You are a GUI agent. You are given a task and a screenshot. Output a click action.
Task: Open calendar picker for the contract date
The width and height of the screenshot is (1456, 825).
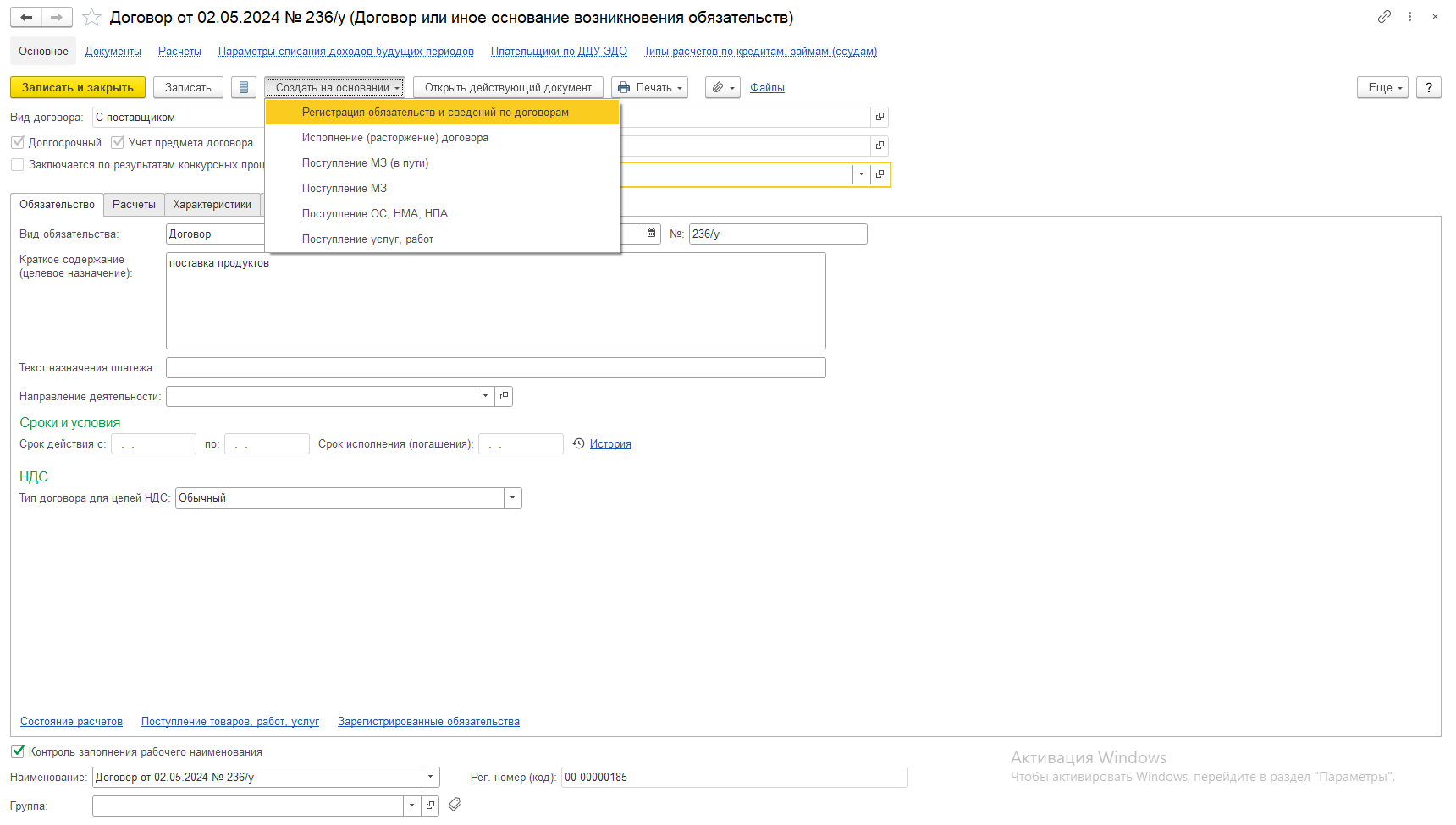tap(651, 234)
